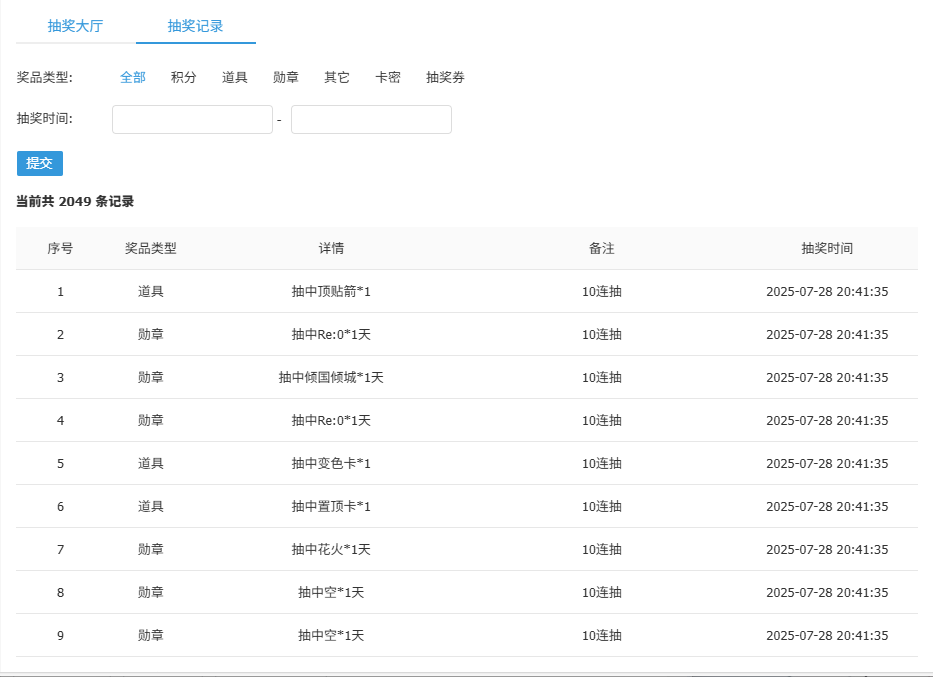Click the end date input field
Viewport: 933px width, 677px height.
pyautogui.click(x=371, y=119)
